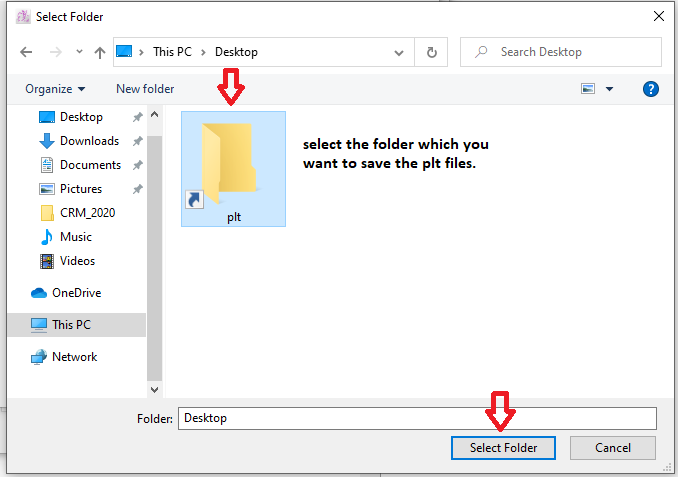The height and width of the screenshot is (477, 678).
Task: Expand the address bar history dropdown
Action: [399, 52]
